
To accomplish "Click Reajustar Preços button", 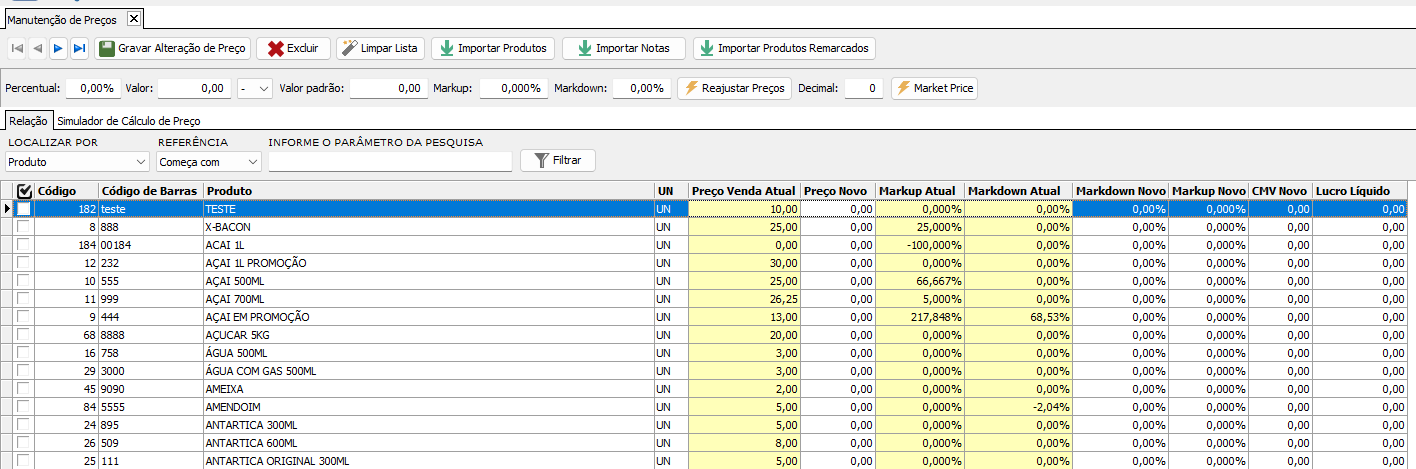I will 734,88.
